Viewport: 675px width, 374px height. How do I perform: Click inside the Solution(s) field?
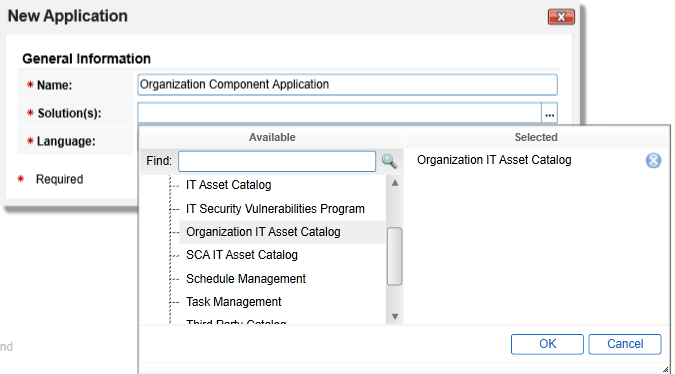pos(339,114)
